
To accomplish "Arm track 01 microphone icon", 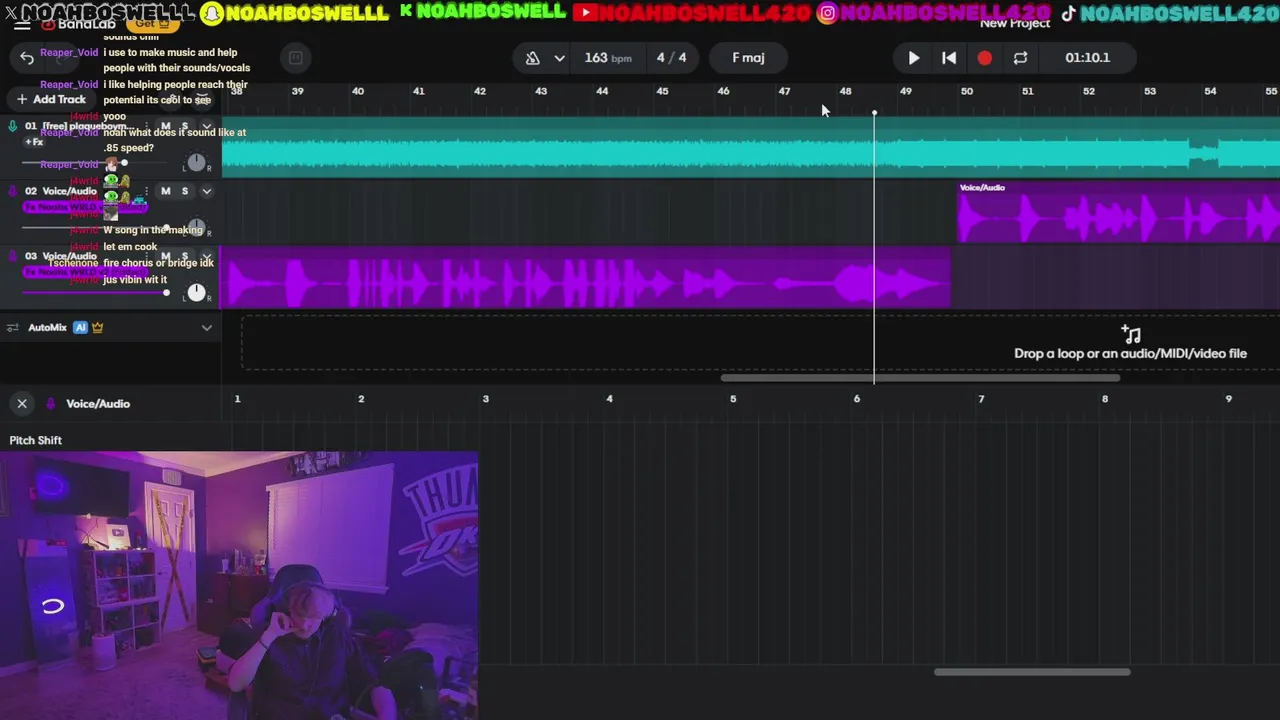I will pos(12,126).
